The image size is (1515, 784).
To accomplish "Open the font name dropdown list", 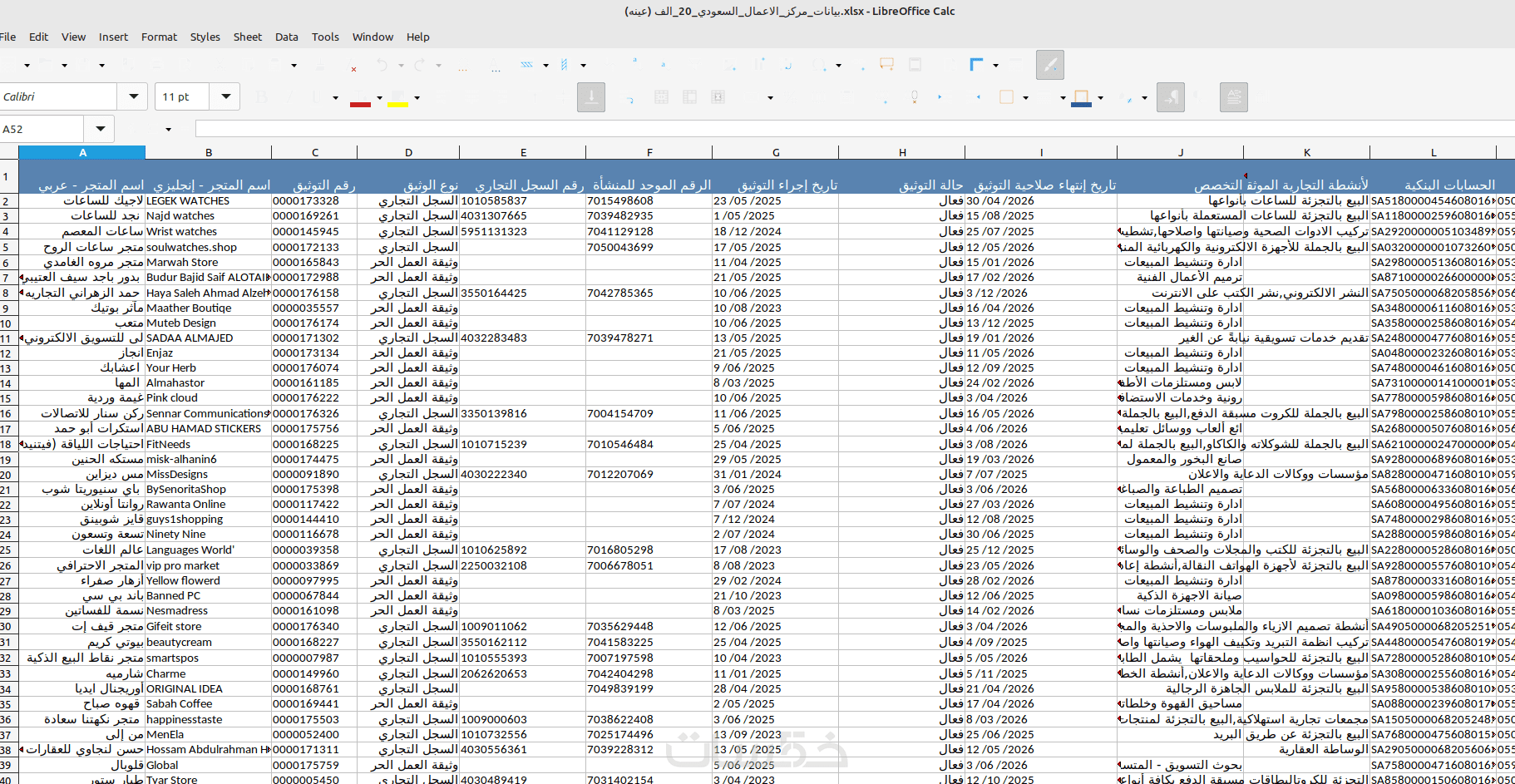I will coord(133,96).
